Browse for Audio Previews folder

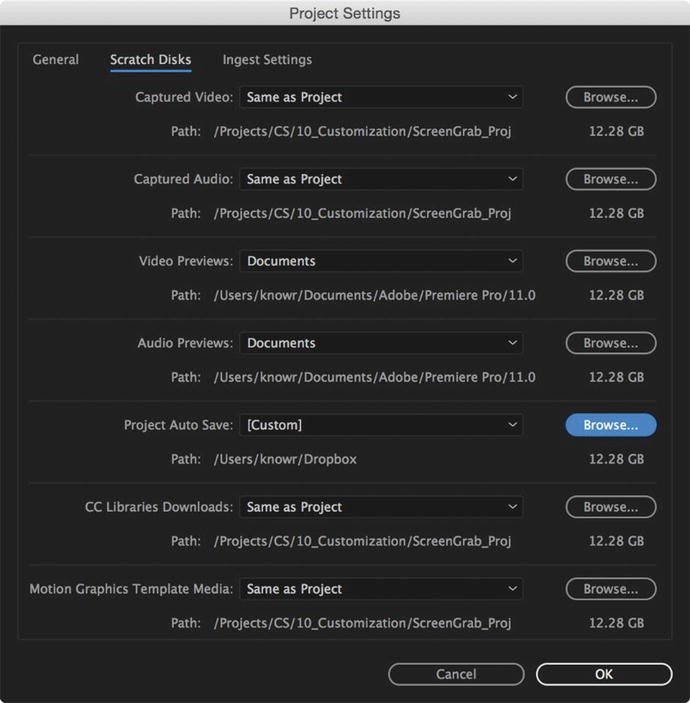611,343
